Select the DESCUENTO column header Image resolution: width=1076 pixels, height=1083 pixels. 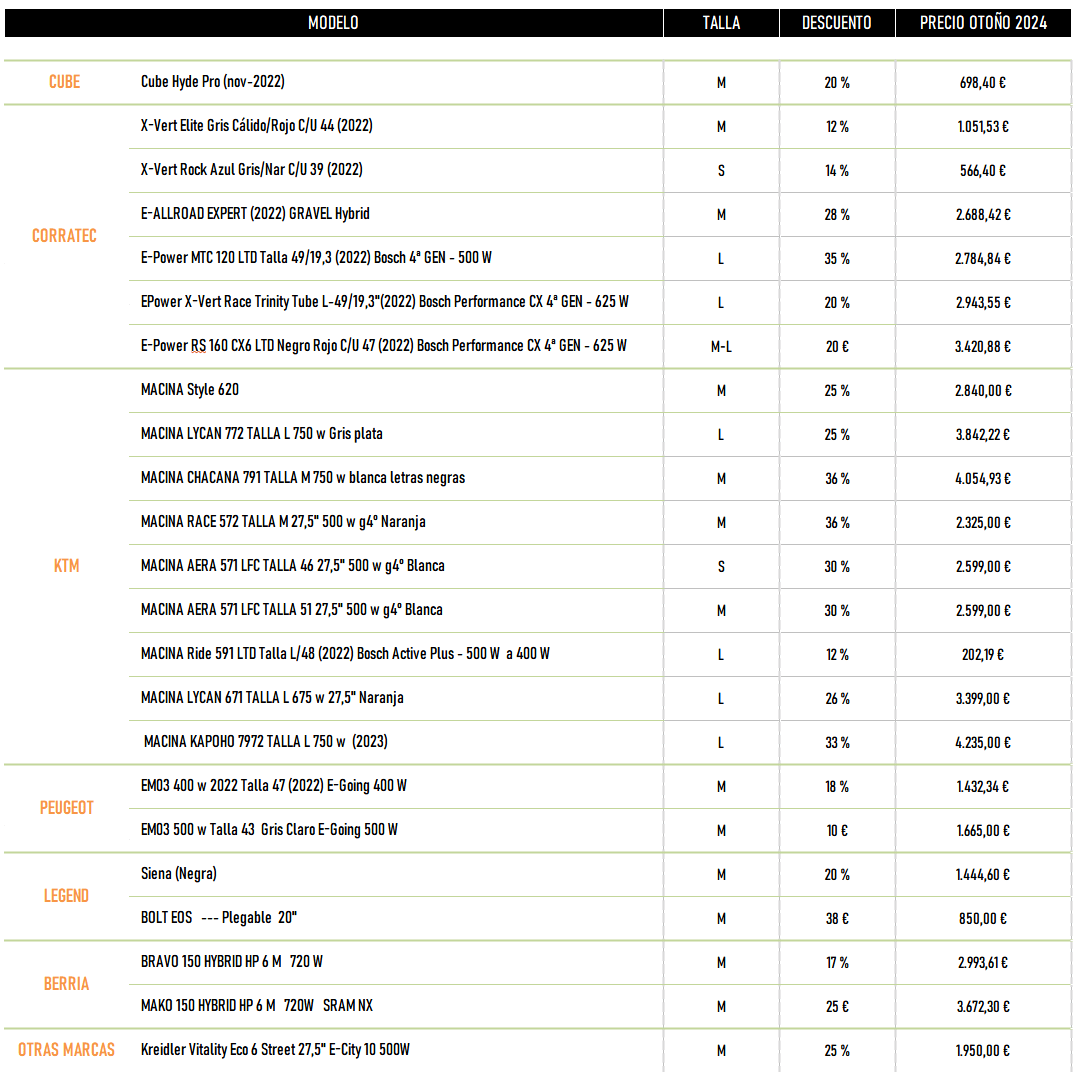(836, 23)
